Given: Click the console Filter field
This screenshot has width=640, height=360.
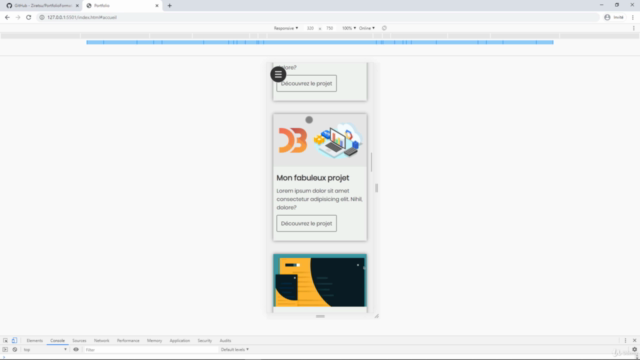Looking at the screenshot, I should coord(150,349).
